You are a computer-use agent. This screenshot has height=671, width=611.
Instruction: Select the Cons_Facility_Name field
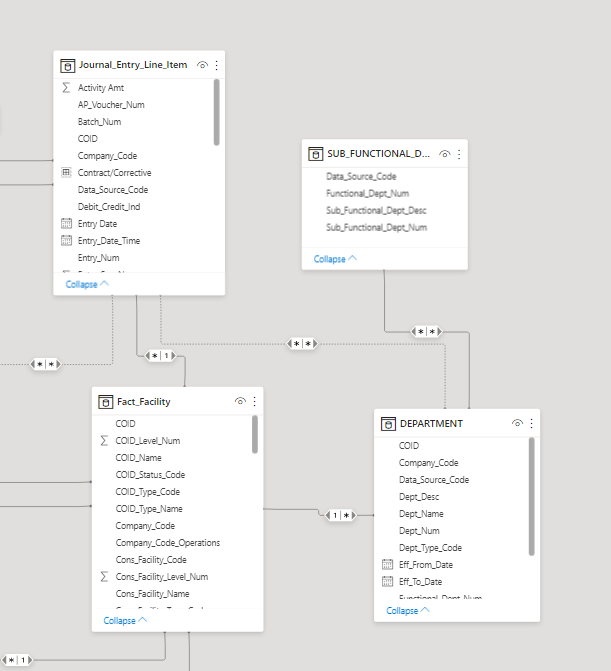(152, 594)
